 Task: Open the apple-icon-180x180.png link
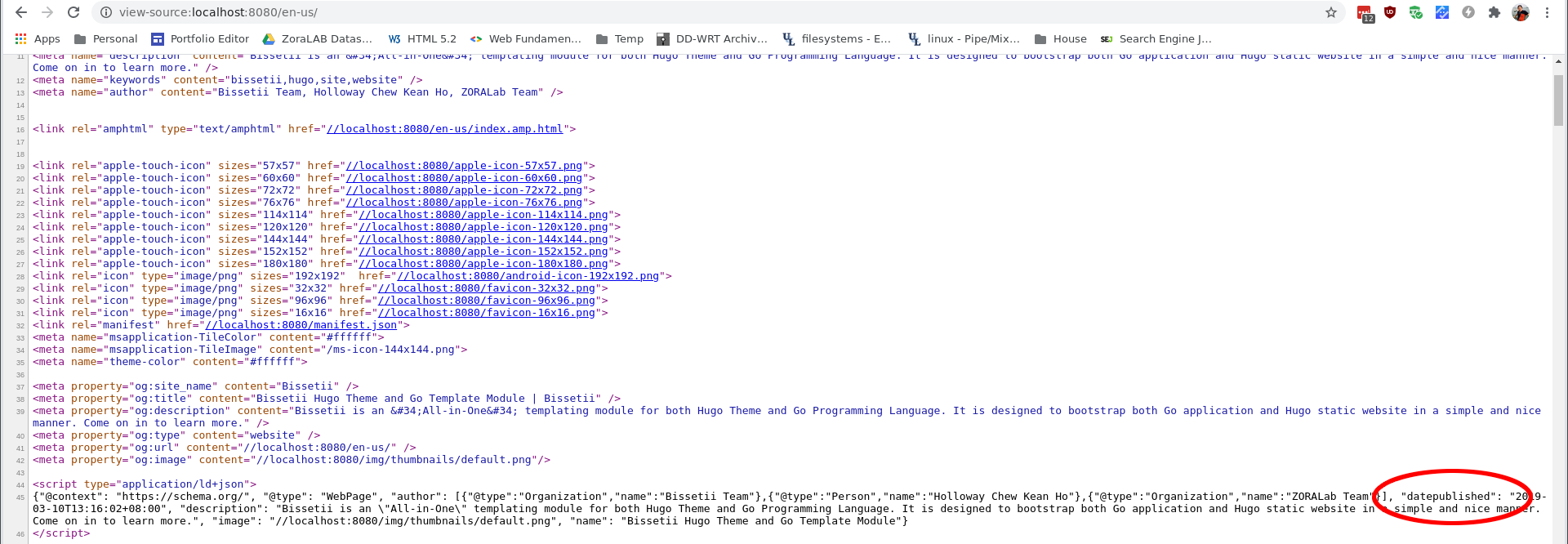coord(483,264)
